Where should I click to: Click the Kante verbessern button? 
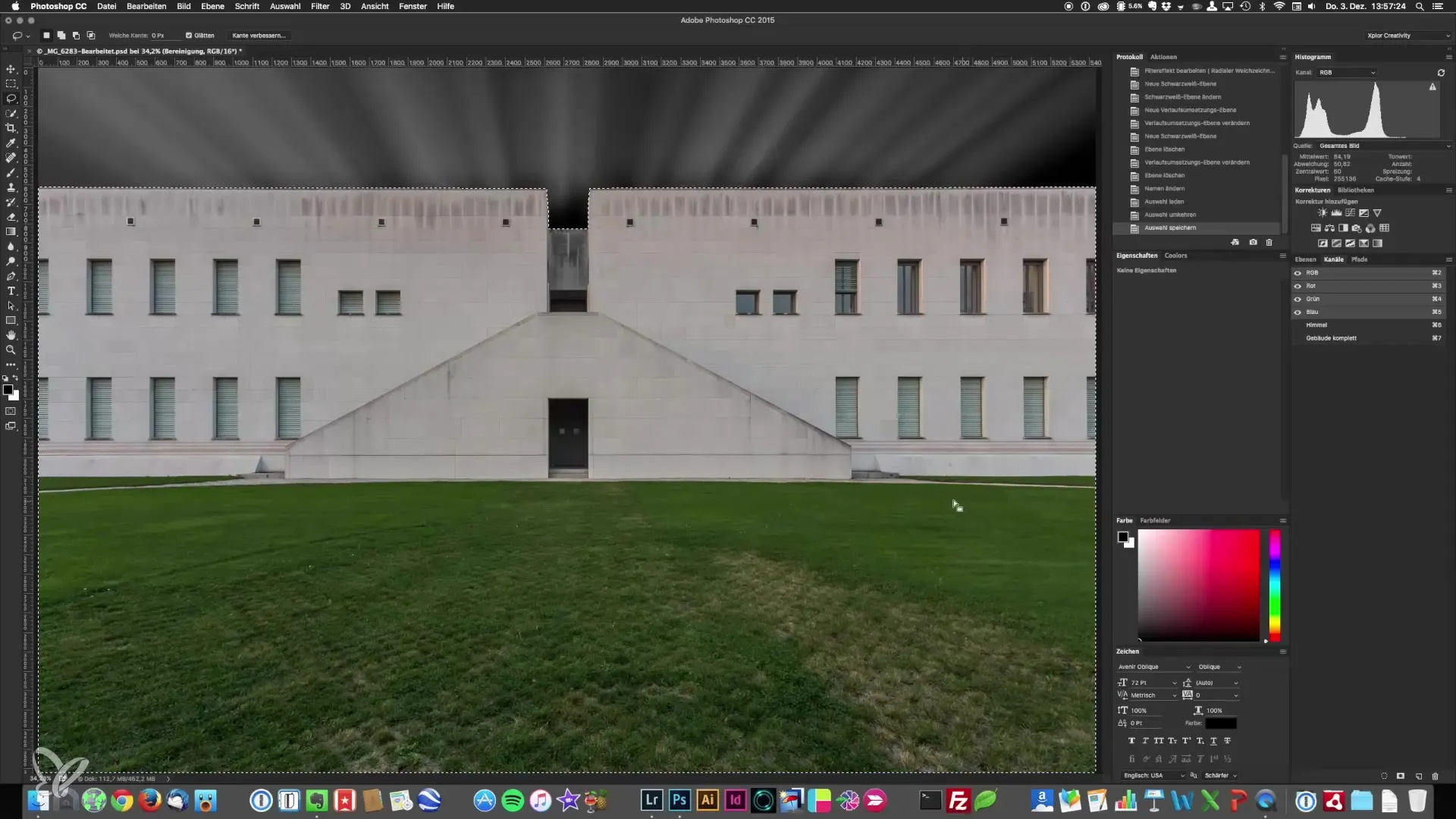[x=259, y=36]
